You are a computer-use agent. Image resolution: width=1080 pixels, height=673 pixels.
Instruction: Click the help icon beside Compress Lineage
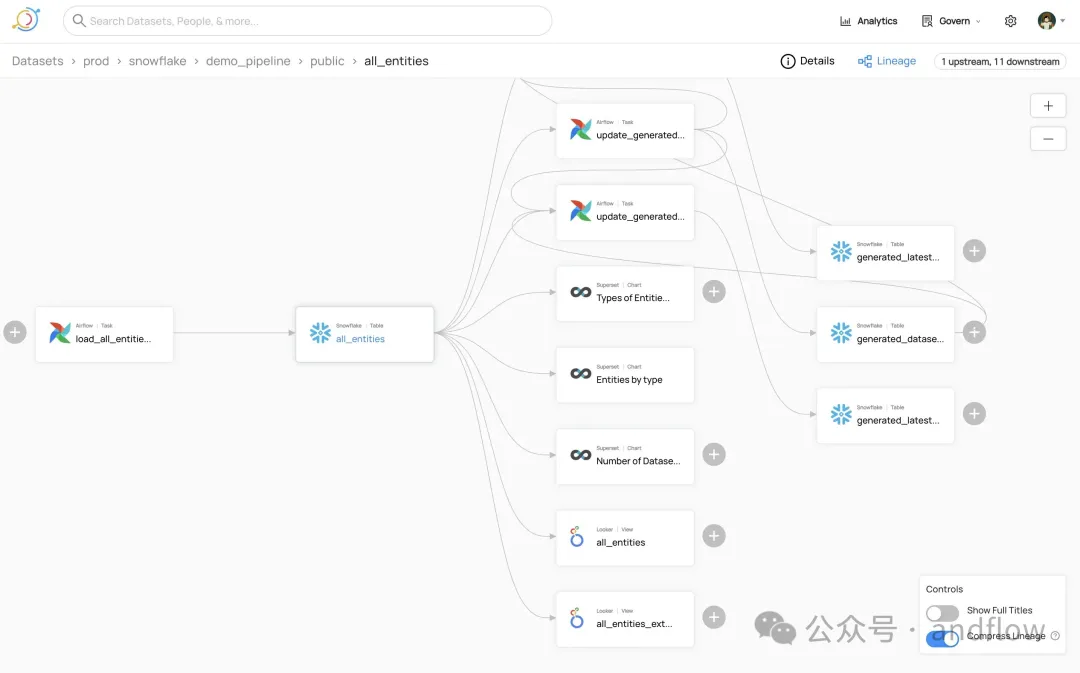(x=1055, y=636)
